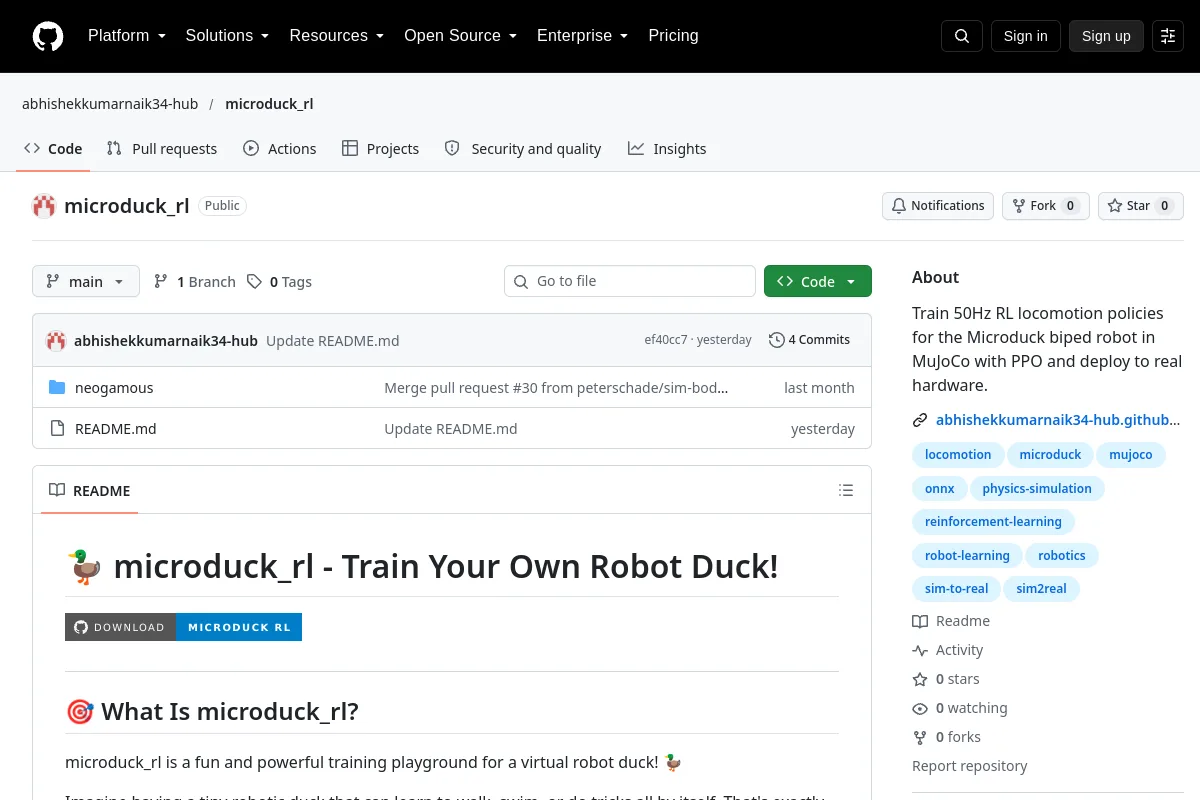Click the reinforcement-learning topic tag
This screenshot has height=800, width=1200.
993,522
